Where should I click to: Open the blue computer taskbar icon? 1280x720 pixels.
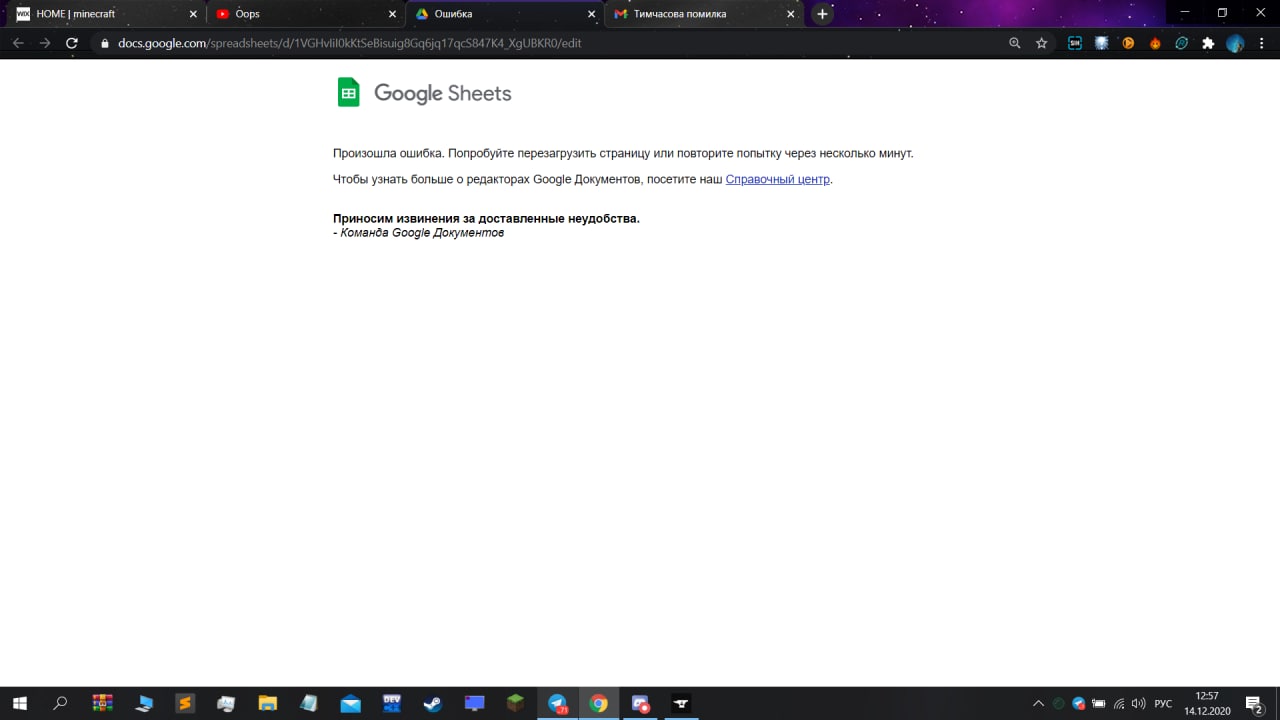click(144, 703)
